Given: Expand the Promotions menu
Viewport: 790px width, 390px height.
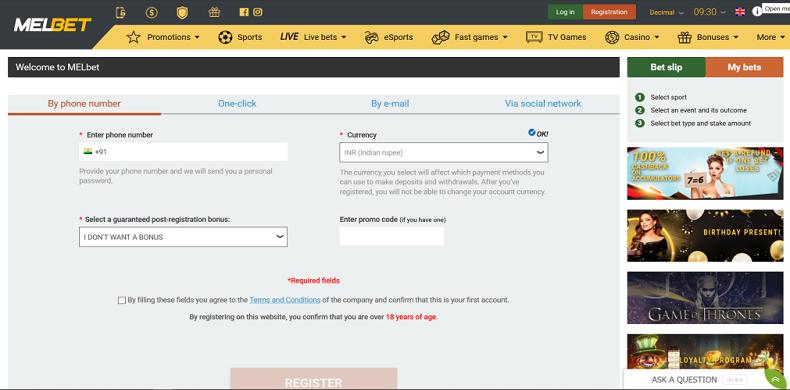Looking at the screenshot, I should pyautogui.click(x=173, y=37).
